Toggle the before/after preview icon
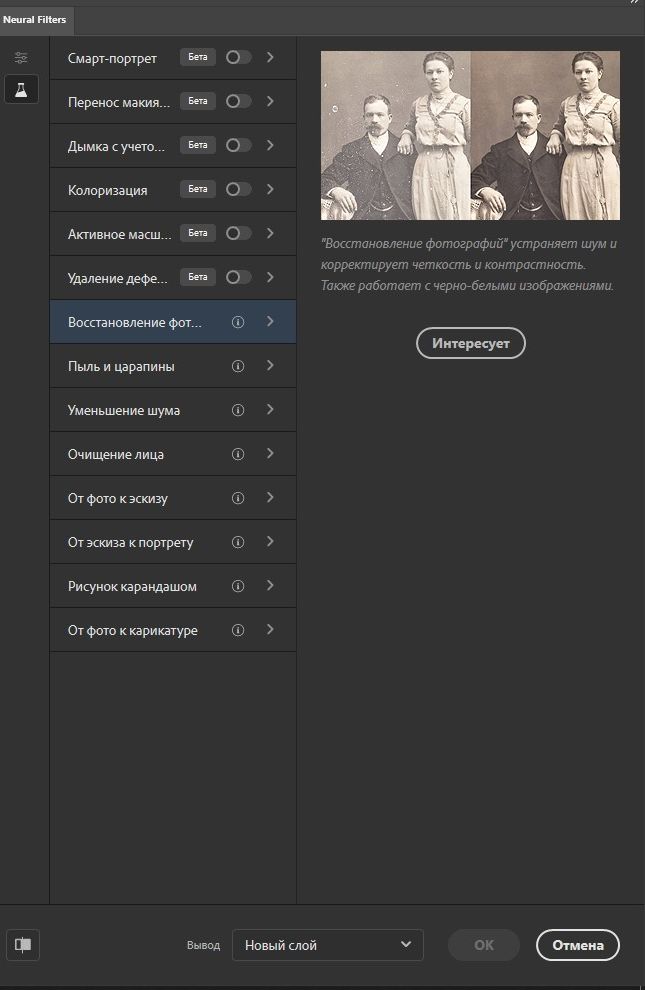This screenshot has width=645, height=990. [x=23, y=945]
